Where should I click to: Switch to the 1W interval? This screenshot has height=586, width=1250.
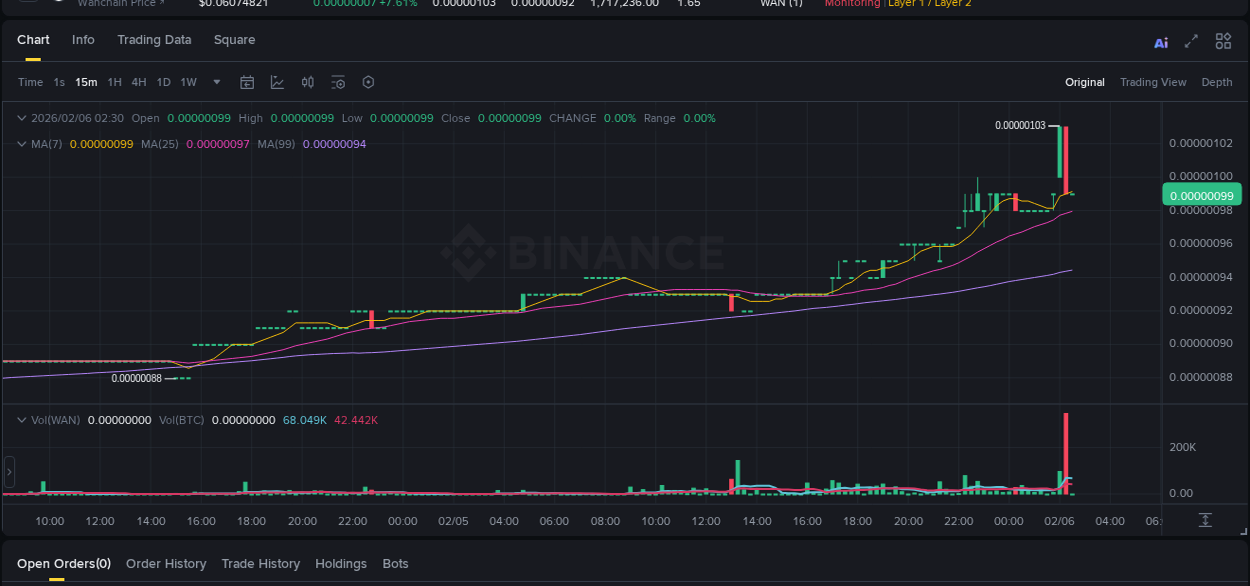188,82
